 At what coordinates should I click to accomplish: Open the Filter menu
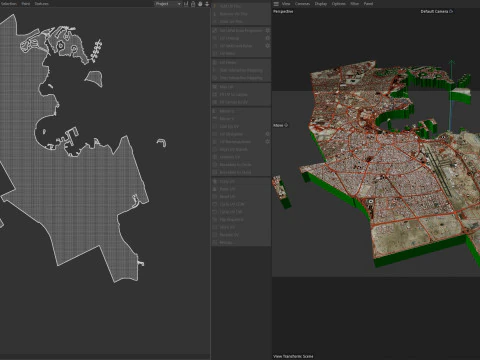tap(354, 4)
